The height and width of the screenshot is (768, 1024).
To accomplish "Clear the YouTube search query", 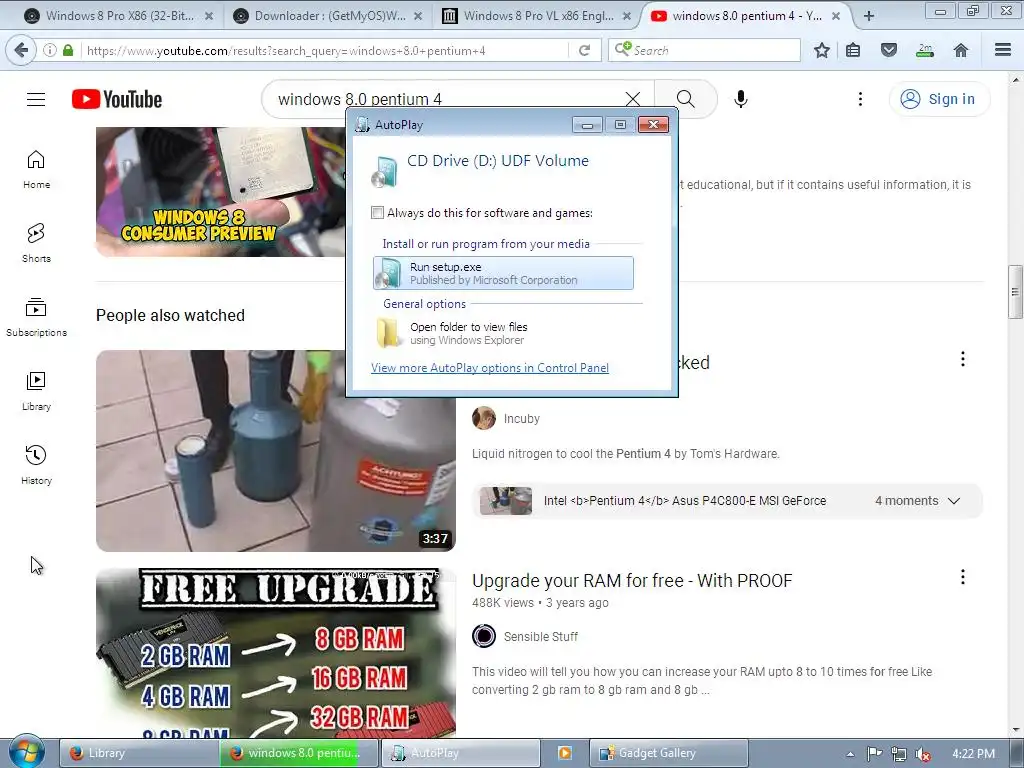I will [632, 99].
